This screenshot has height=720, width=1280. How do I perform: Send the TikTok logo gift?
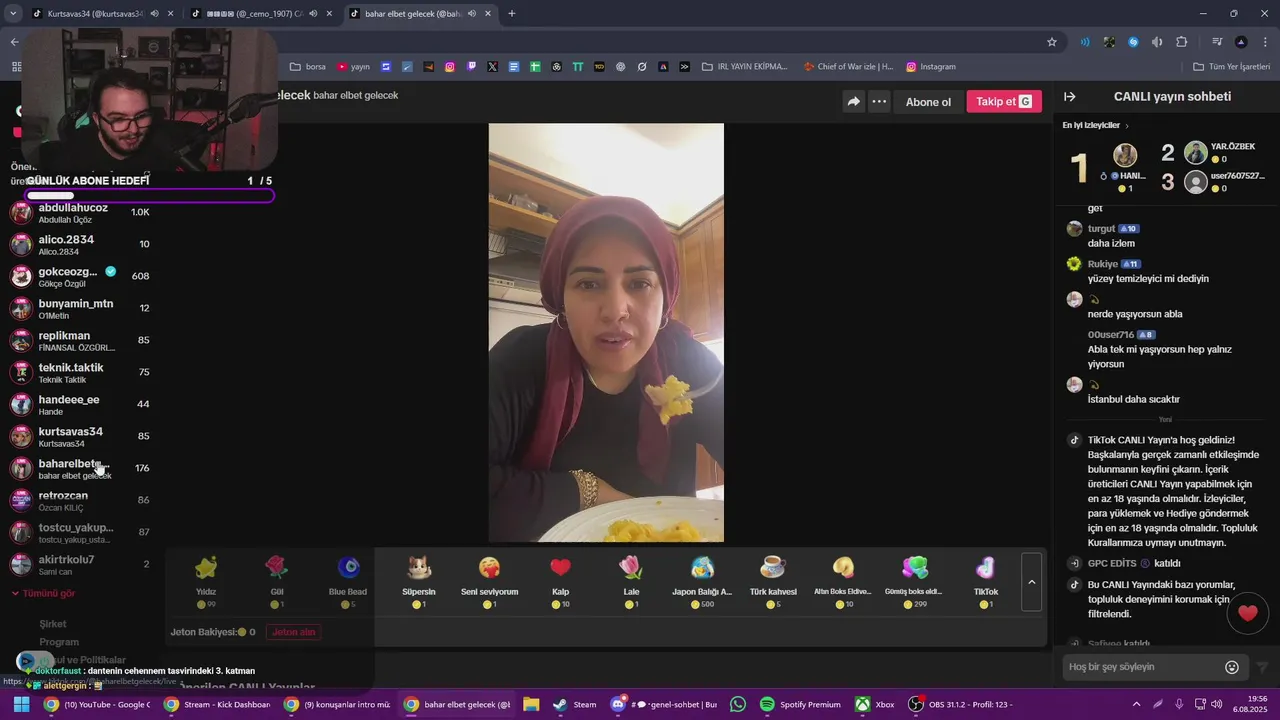tap(986, 581)
